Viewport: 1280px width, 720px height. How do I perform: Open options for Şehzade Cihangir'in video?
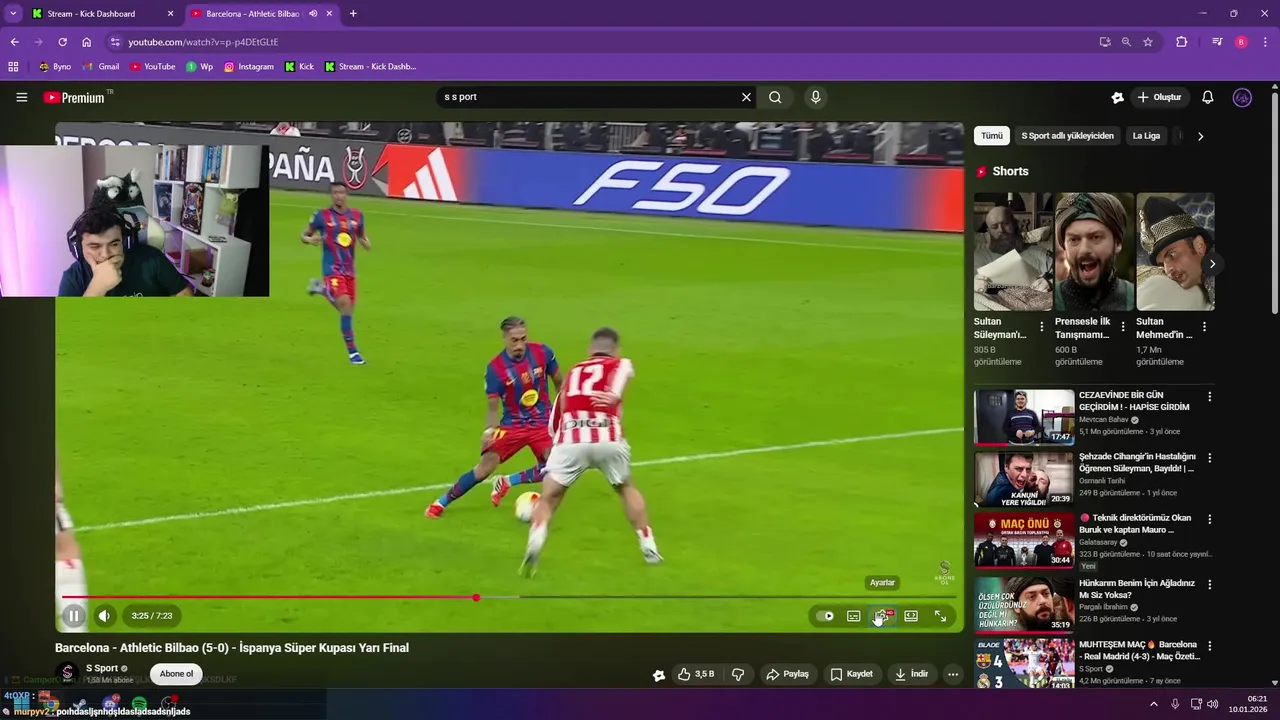click(1209, 458)
